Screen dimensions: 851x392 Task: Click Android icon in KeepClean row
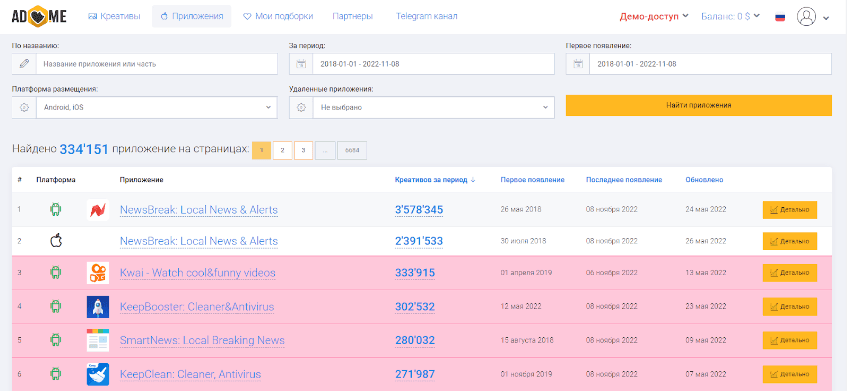(55, 374)
